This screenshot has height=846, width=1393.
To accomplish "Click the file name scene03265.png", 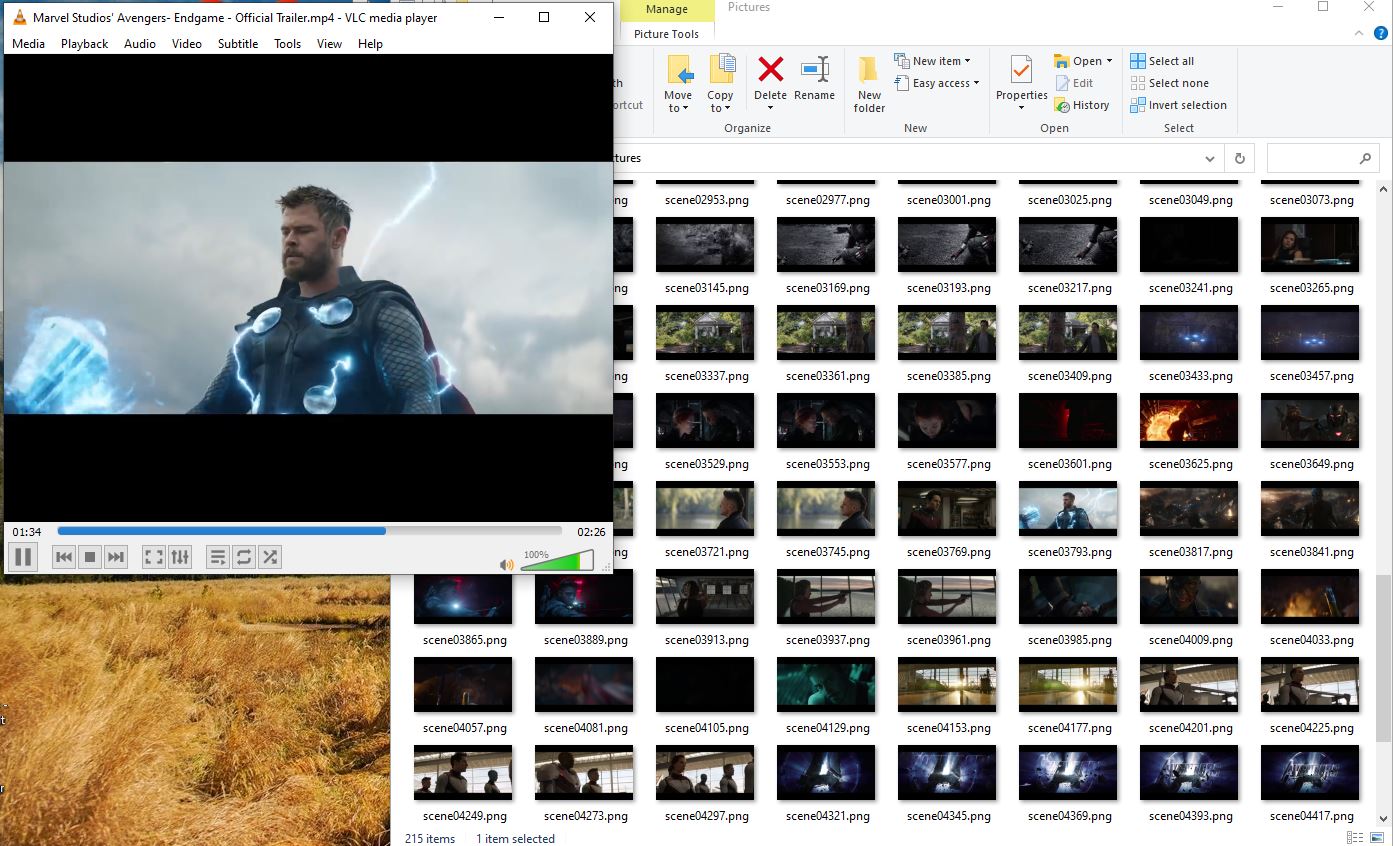I will [x=1312, y=288].
